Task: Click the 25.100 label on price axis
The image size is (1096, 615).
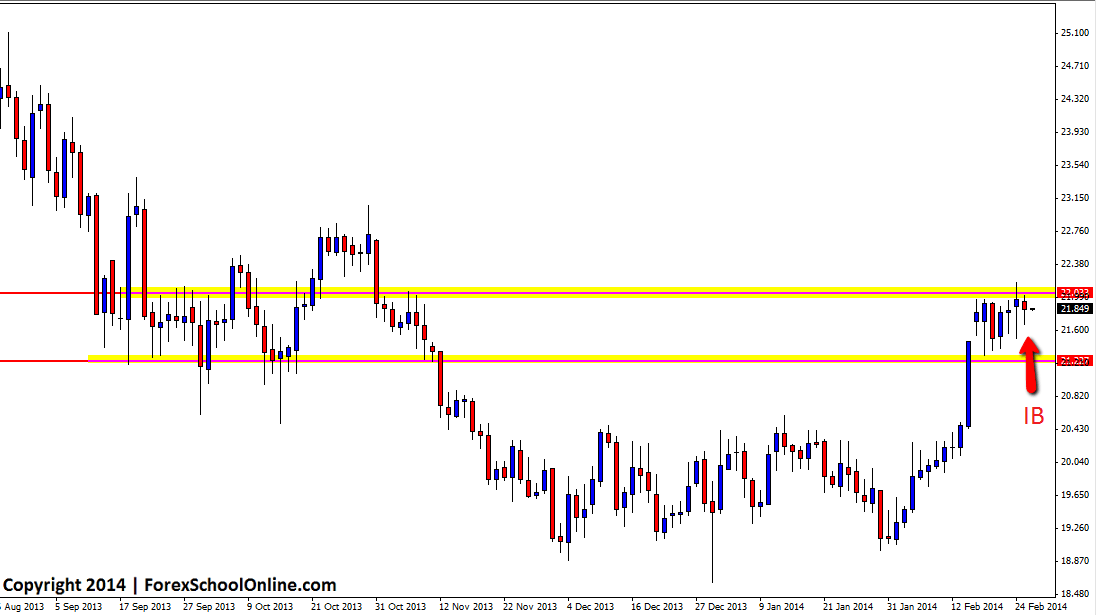Action: (1075, 33)
